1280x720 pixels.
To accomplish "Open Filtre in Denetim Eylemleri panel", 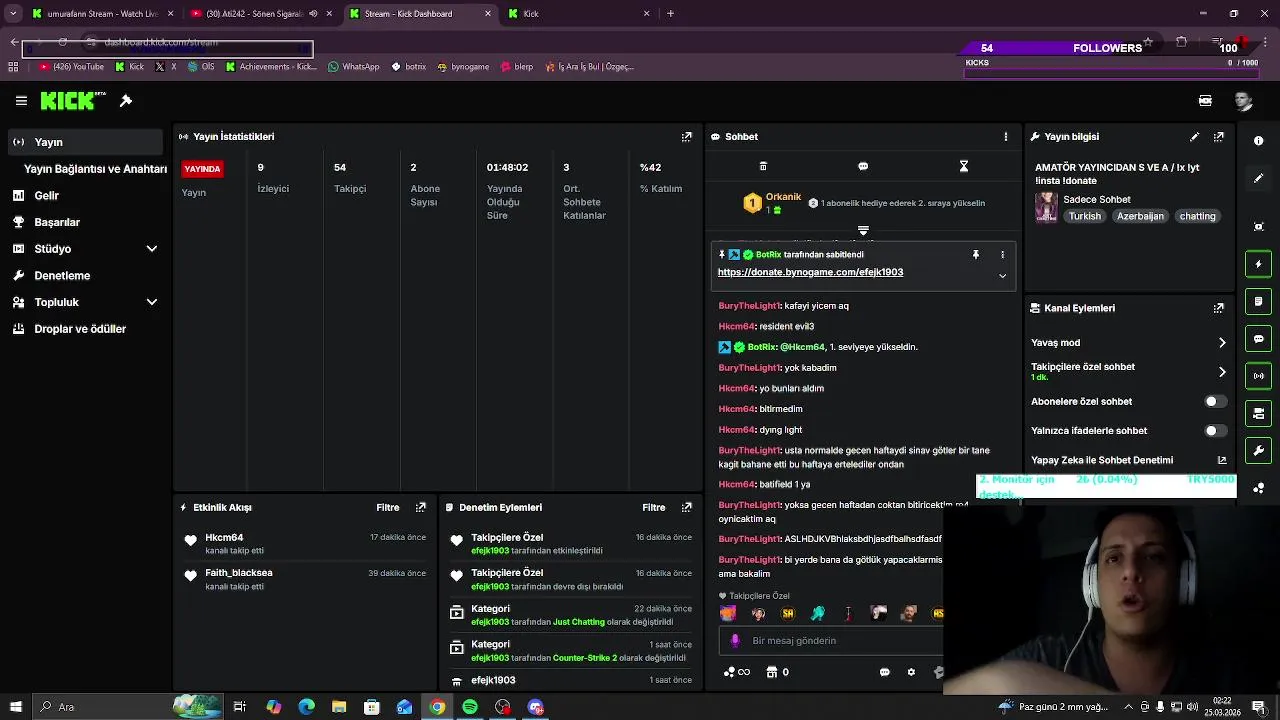I will coord(654,508).
